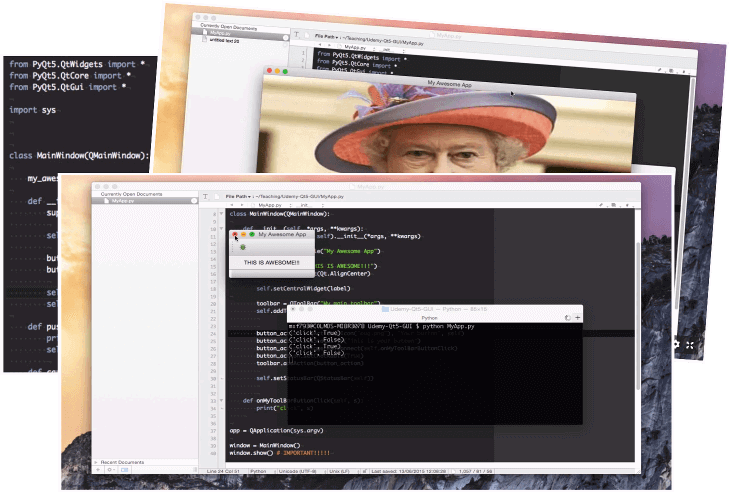Close the small My Awesome App window

pos(235,234)
